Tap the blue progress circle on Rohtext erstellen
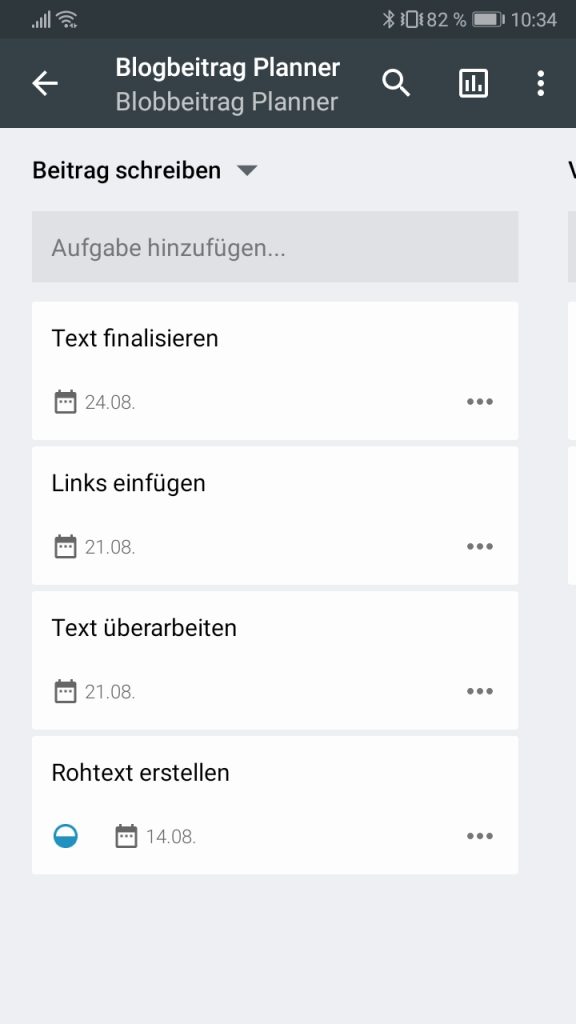 66,836
